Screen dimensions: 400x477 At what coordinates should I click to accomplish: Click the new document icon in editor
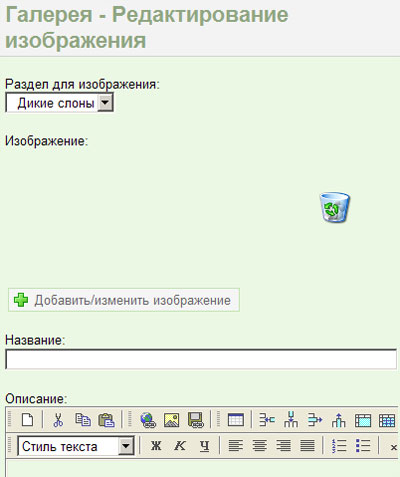click(x=27, y=420)
